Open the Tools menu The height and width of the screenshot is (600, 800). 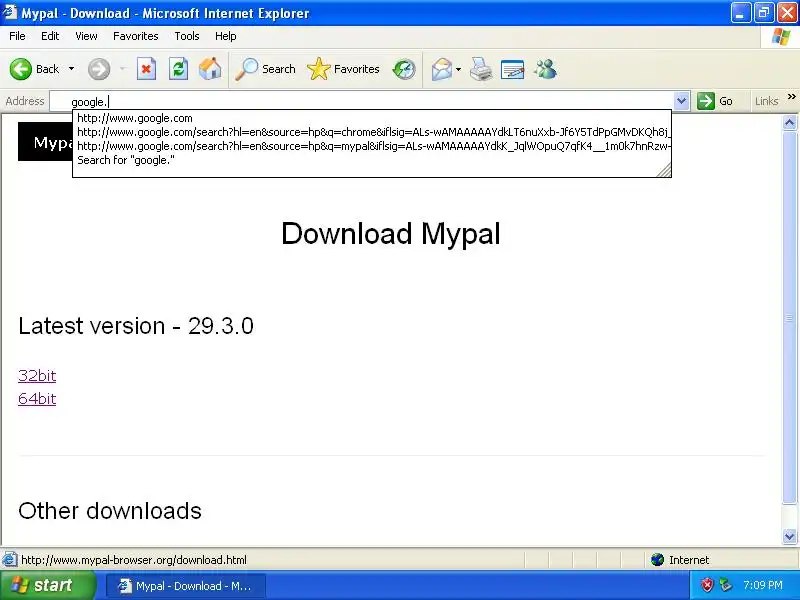pos(187,36)
